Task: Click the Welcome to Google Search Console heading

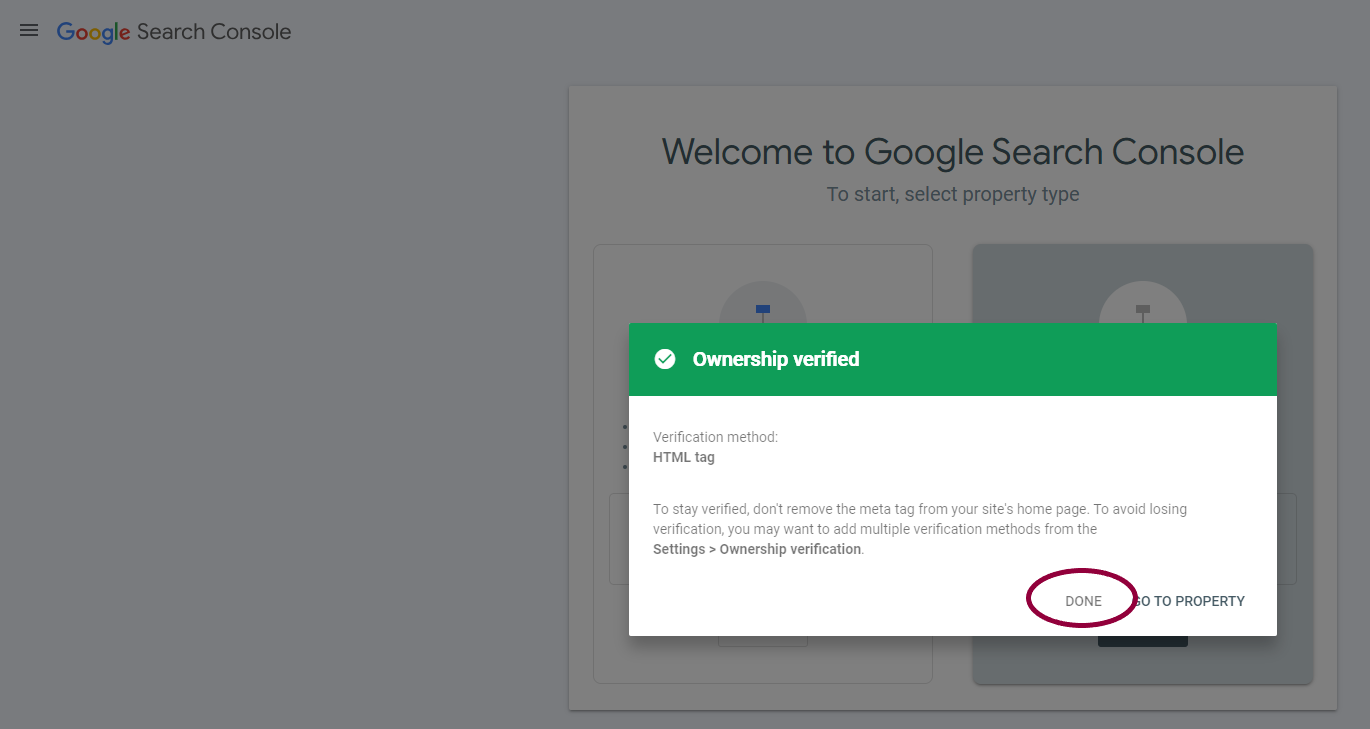Action: click(953, 152)
